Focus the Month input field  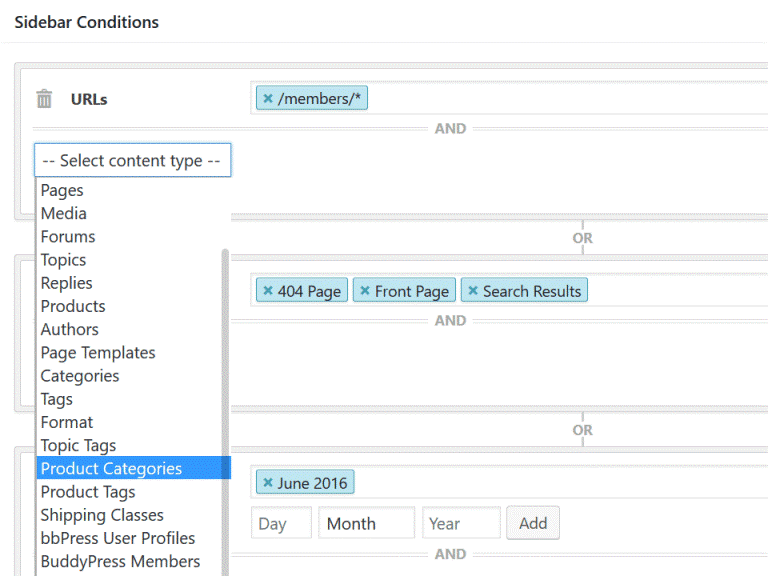[366, 523]
